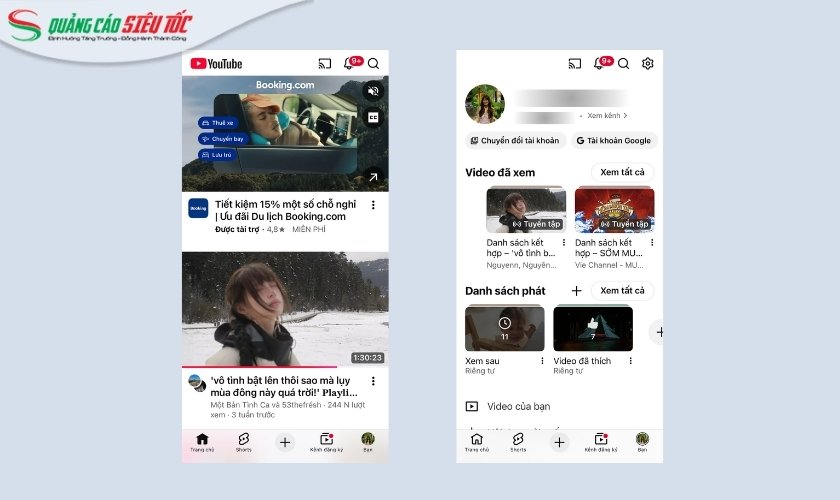The image size is (840, 500).
Task: Toggle captions CC on Booking.com ad
Action: [373, 117]
